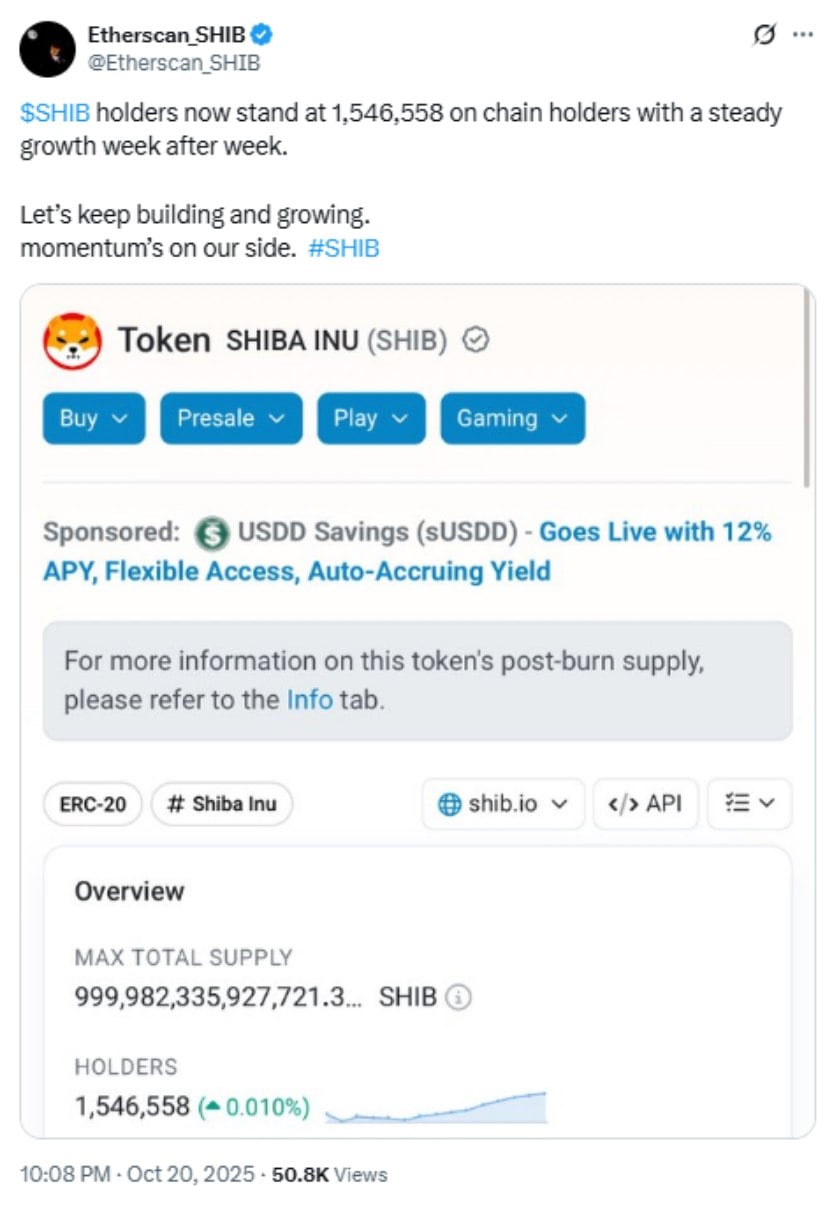
Task: Click the Etherscan_SHIB profile avatar
Action: click(47, 49)
